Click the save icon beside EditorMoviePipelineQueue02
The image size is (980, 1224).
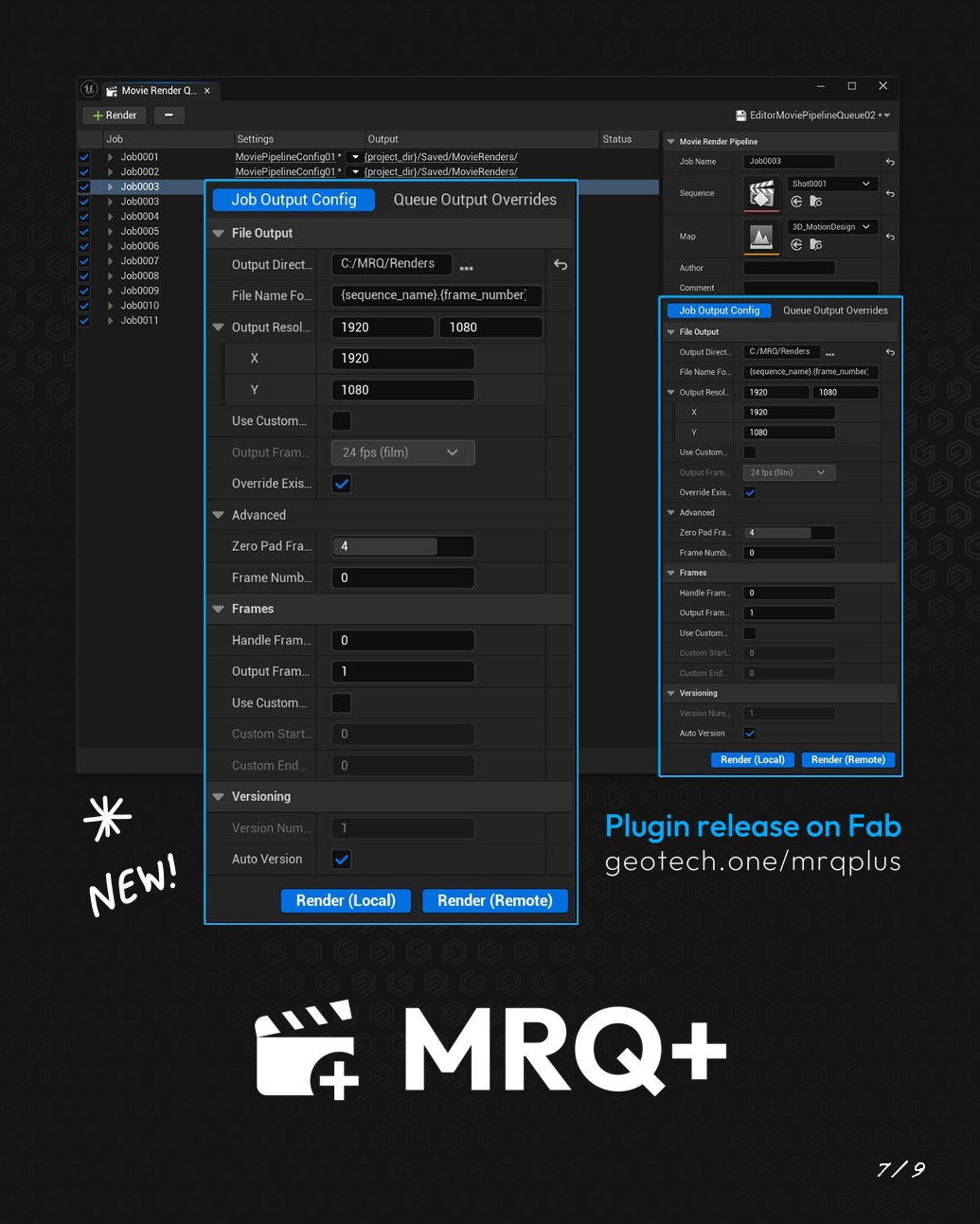click(x=741, y=115)
